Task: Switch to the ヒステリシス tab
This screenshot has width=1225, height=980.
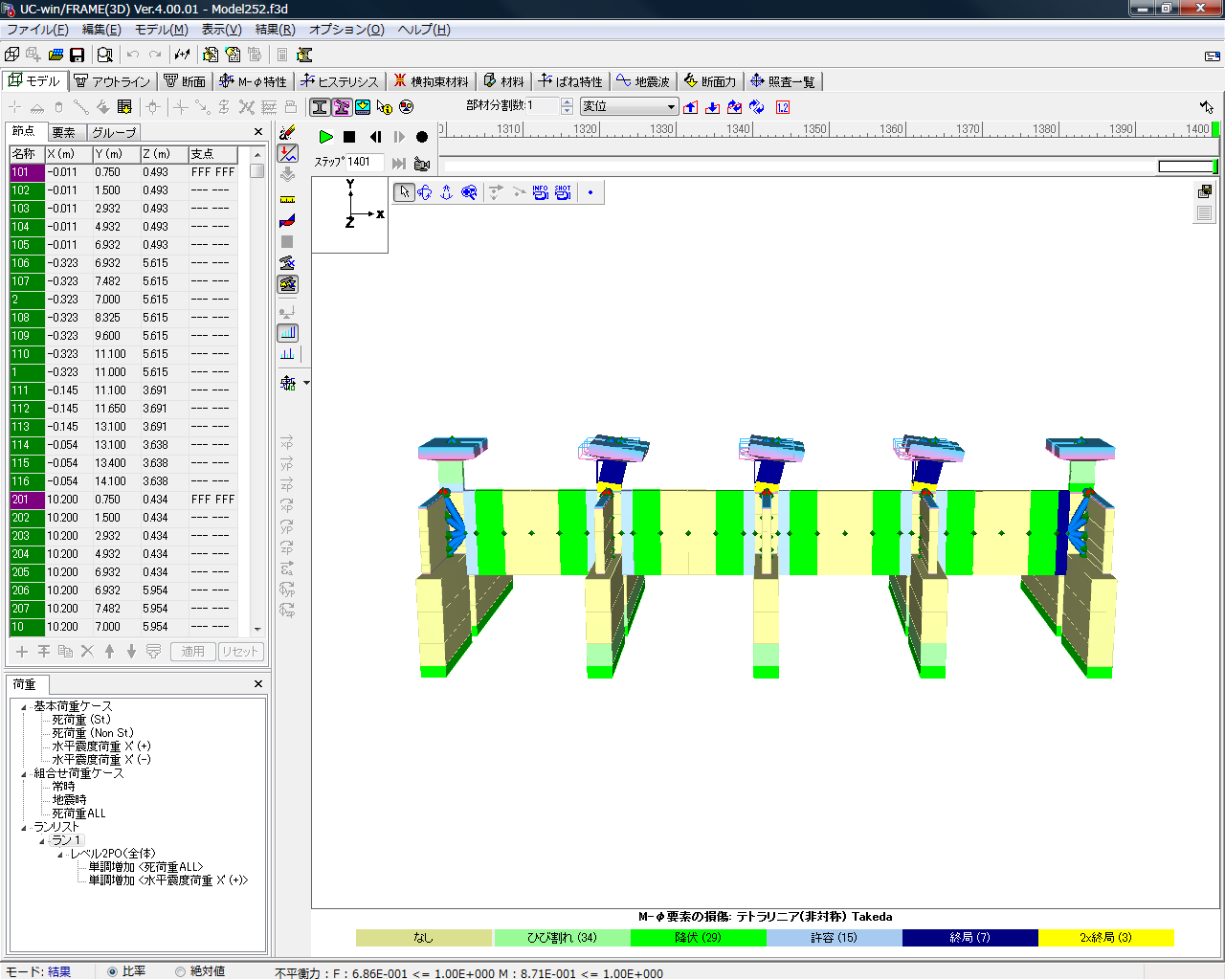Action: tap(340, 81)
